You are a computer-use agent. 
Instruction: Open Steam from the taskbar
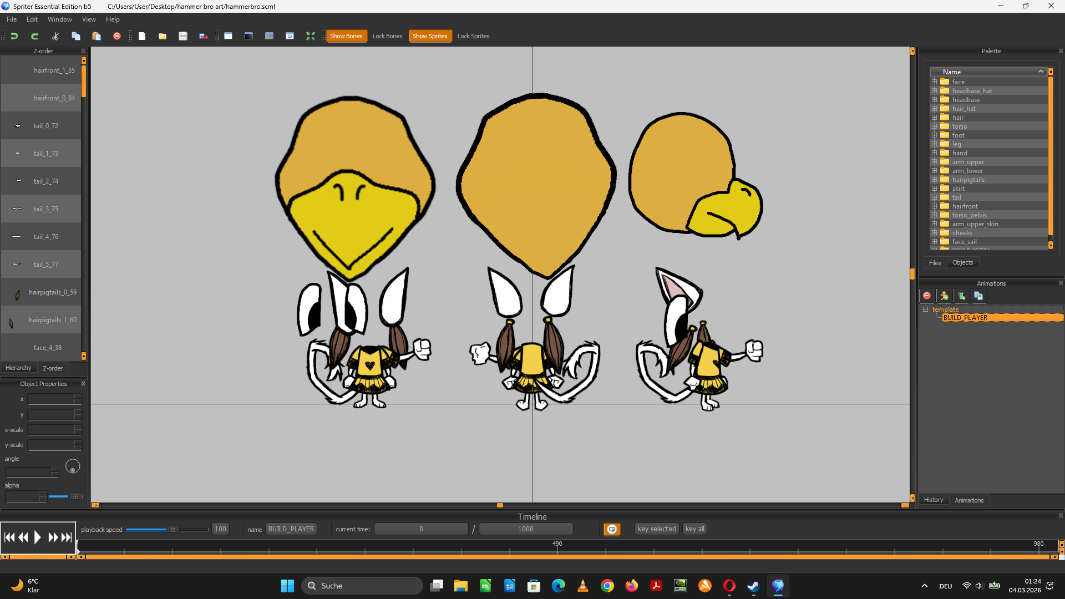tap(753, 585)
